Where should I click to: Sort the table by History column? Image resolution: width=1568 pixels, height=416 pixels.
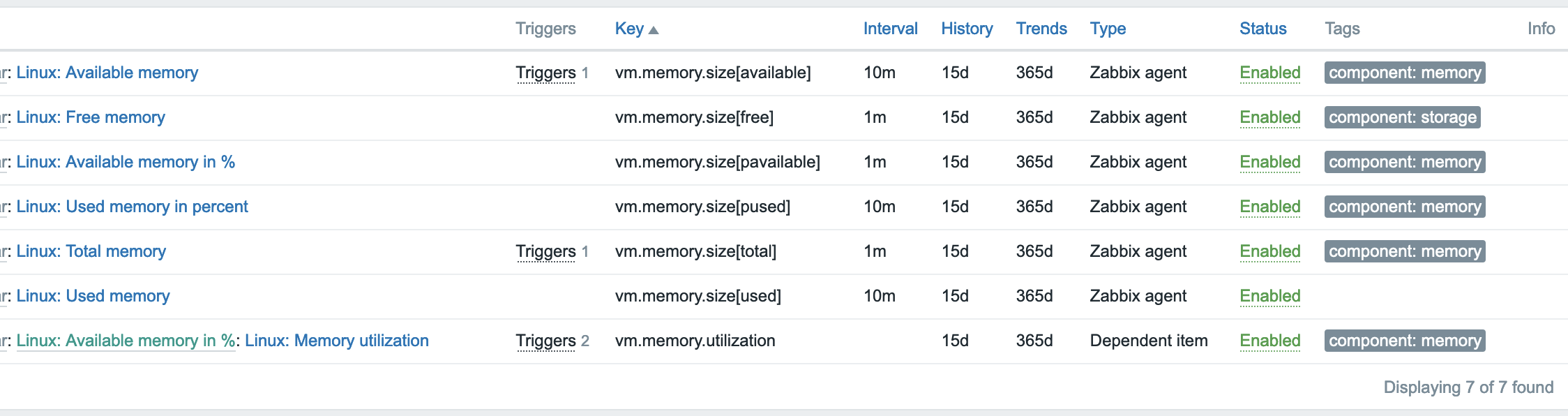967,29
